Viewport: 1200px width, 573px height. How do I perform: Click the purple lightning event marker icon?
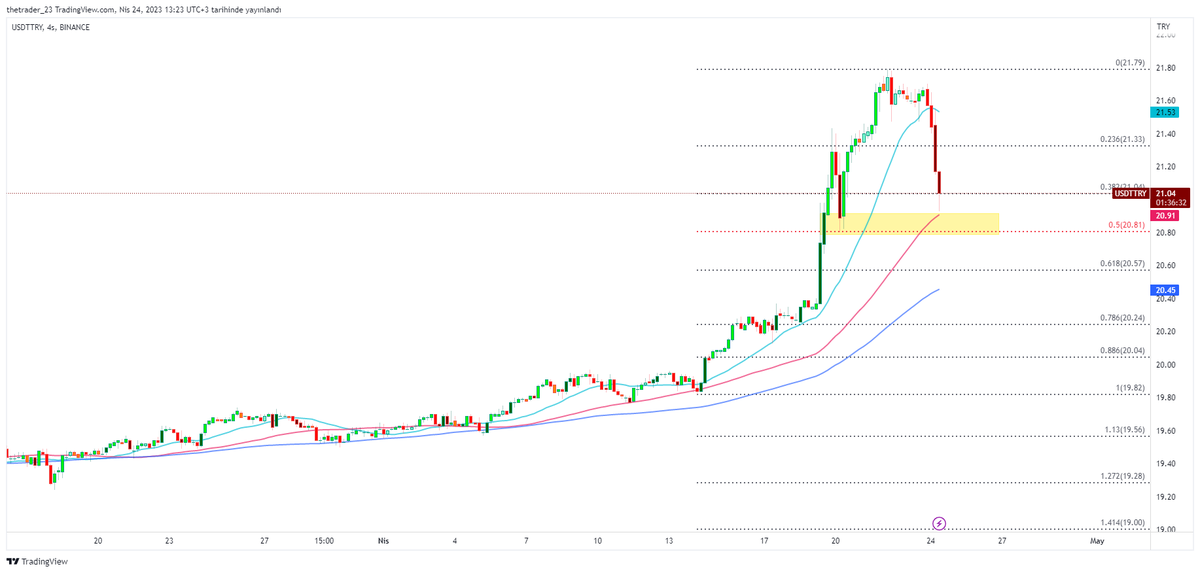tap(939, 523)
